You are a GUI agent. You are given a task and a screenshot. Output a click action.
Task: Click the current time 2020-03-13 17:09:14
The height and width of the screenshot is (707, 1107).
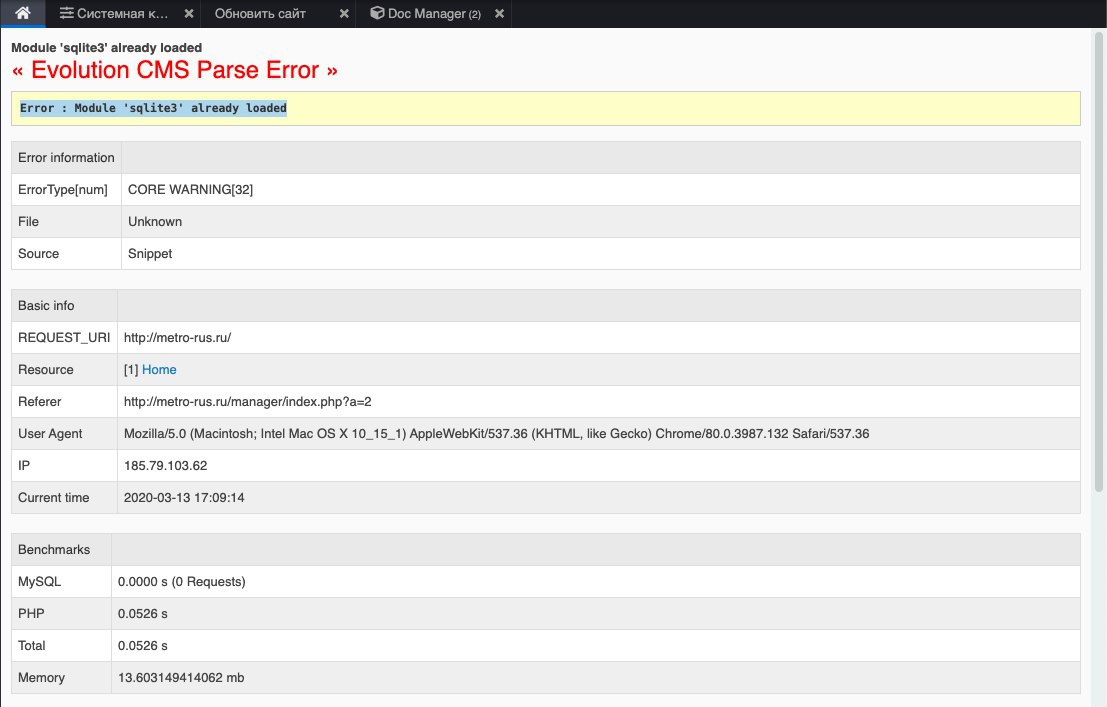click(x=184, y=497)
